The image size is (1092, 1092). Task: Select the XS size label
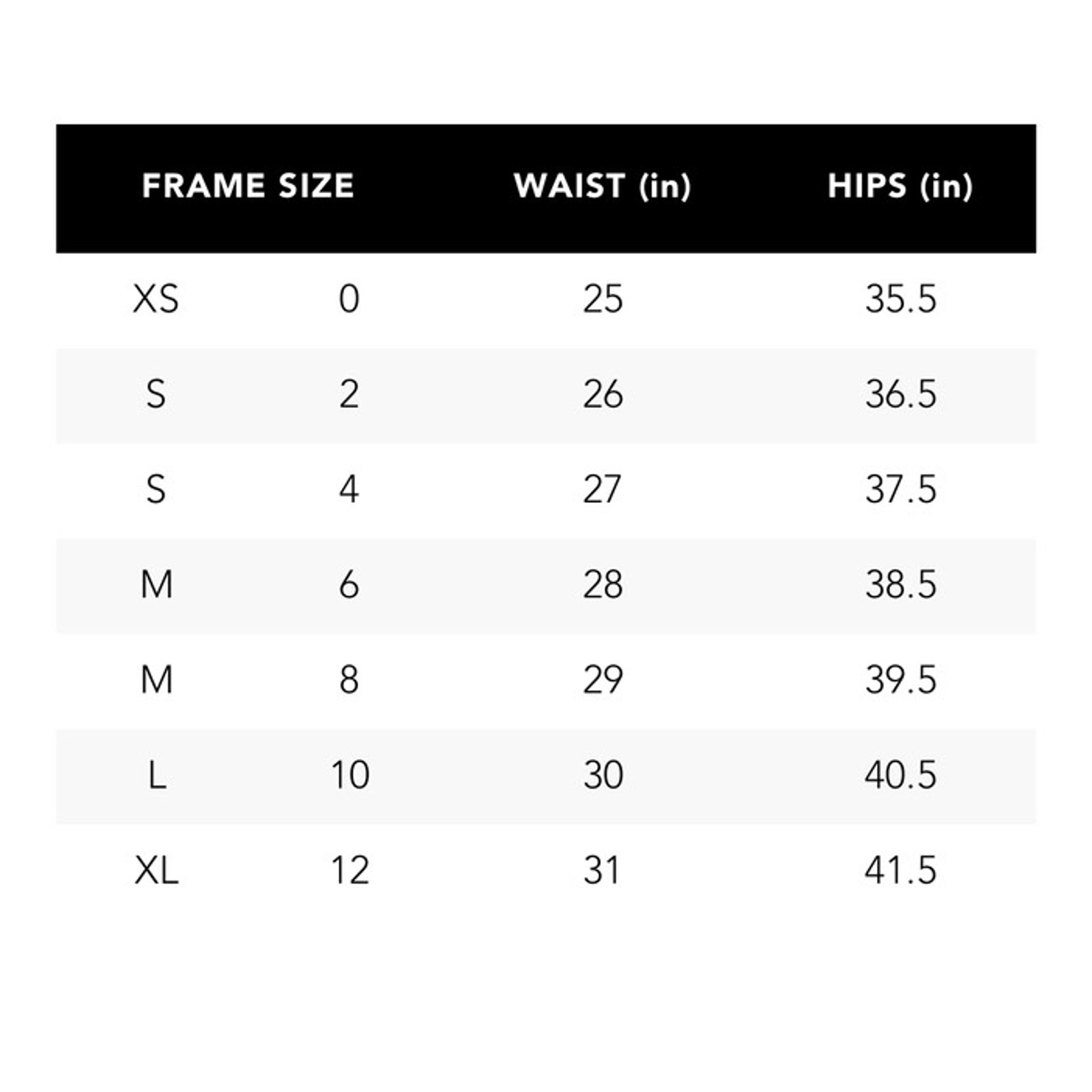pyautogui.click(x=156, y=299)
